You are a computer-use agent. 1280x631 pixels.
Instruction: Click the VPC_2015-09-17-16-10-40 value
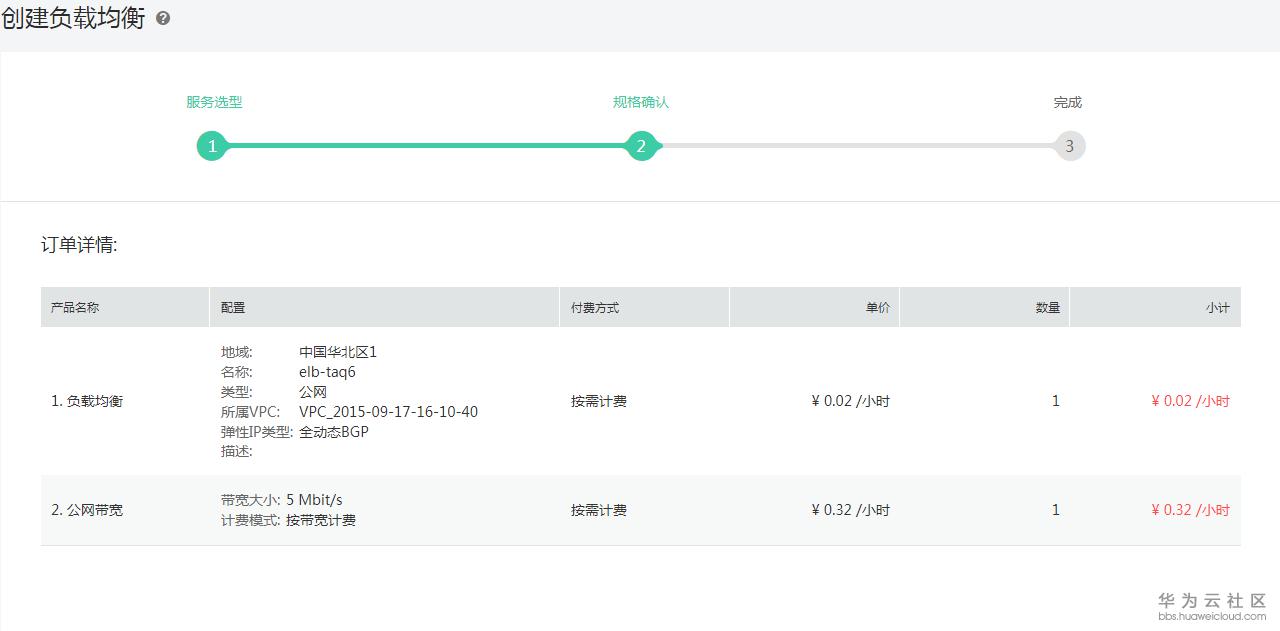click(x=388, y=412)
